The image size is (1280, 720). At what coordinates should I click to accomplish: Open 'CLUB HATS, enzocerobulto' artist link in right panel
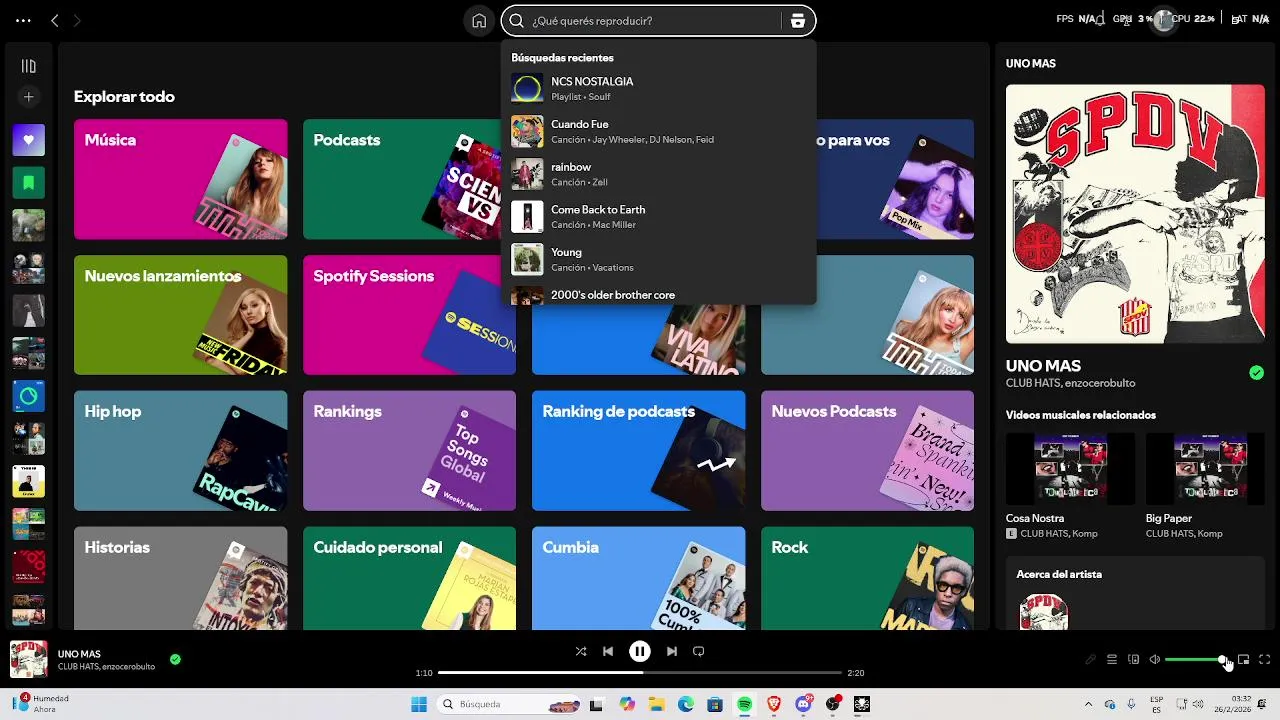pos(1071,383)
